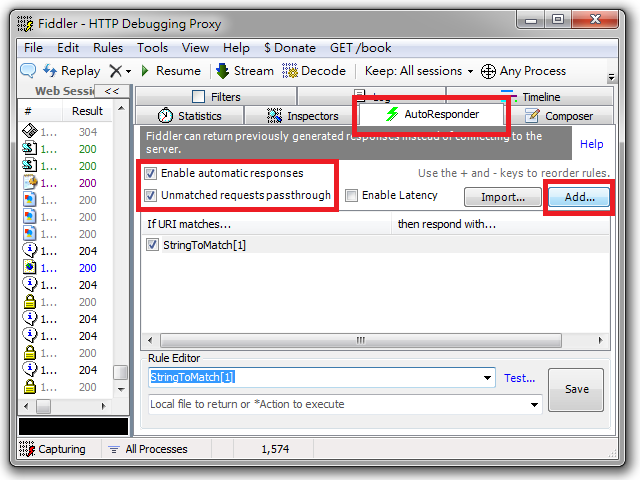
Task: Select the AutoResponder tab
Action: pyautogui.click(x=432, y=114)
